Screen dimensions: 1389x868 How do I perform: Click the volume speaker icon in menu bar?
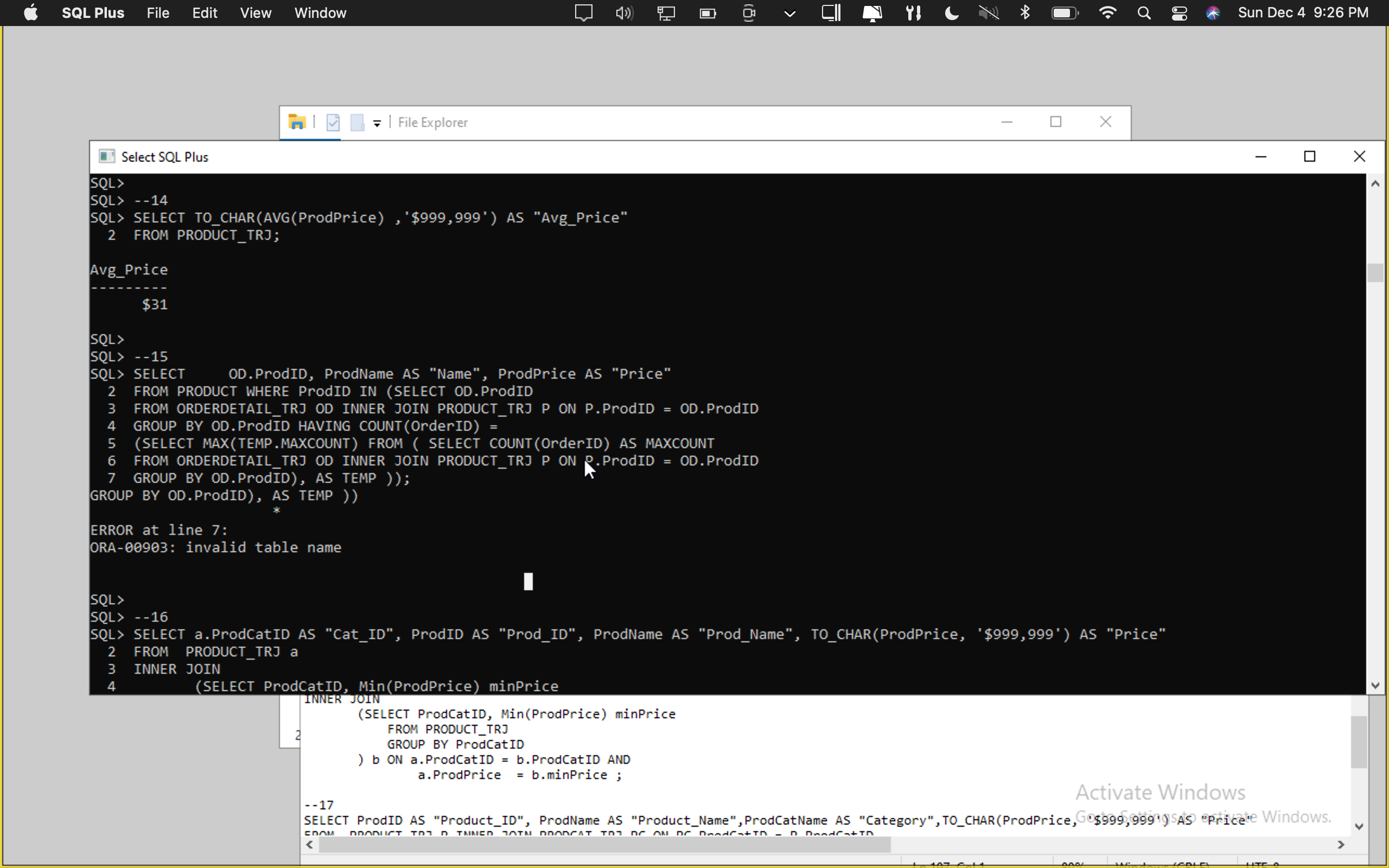(624, 12)
